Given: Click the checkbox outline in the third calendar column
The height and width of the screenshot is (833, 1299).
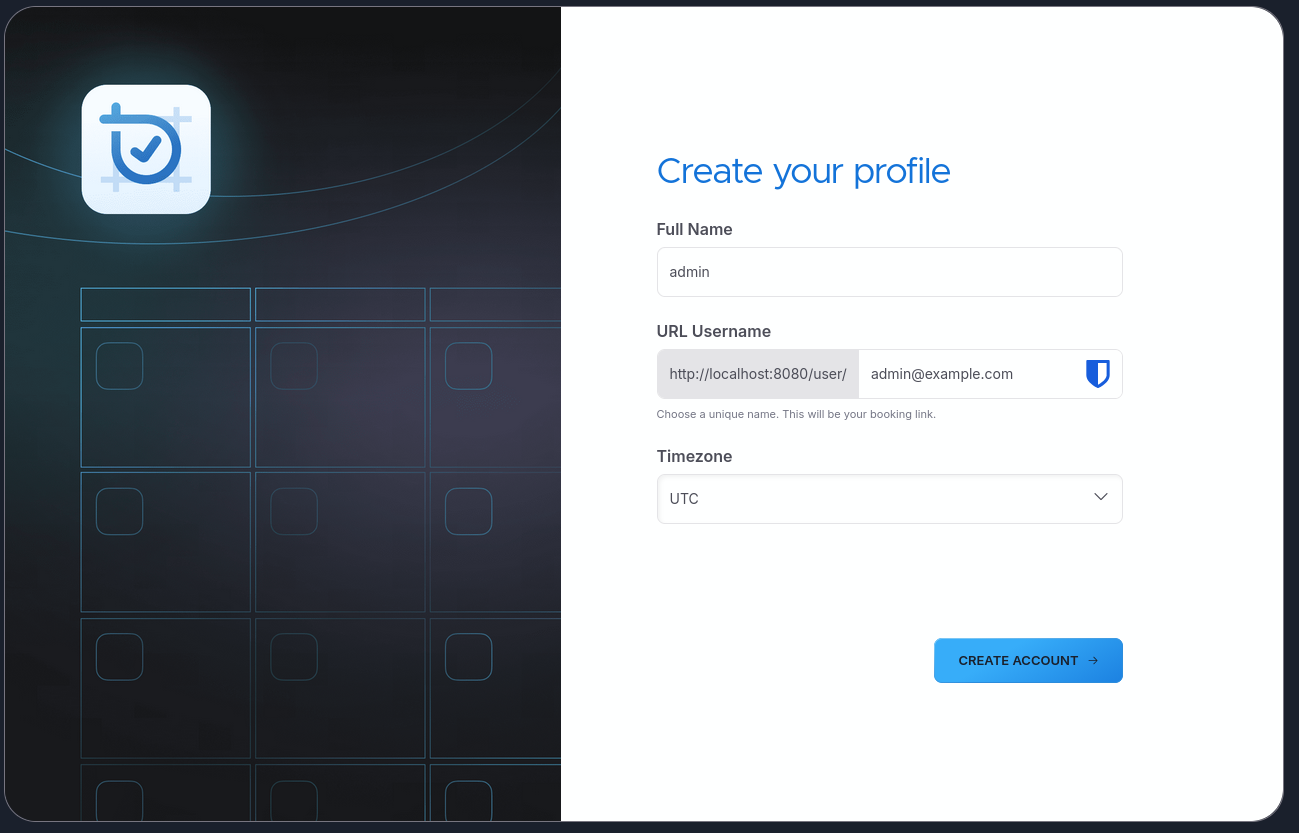Looking at the screenshot, I should (x=467, y=366).
